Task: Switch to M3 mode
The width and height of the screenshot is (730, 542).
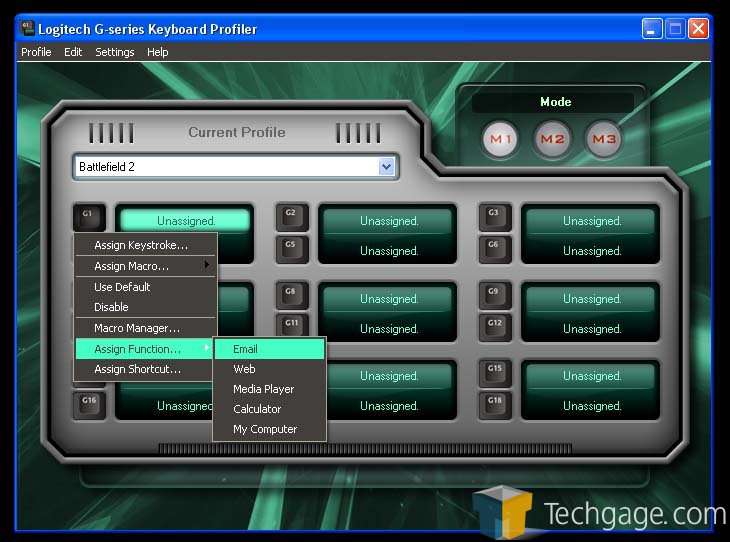Action: pos(604,139)
